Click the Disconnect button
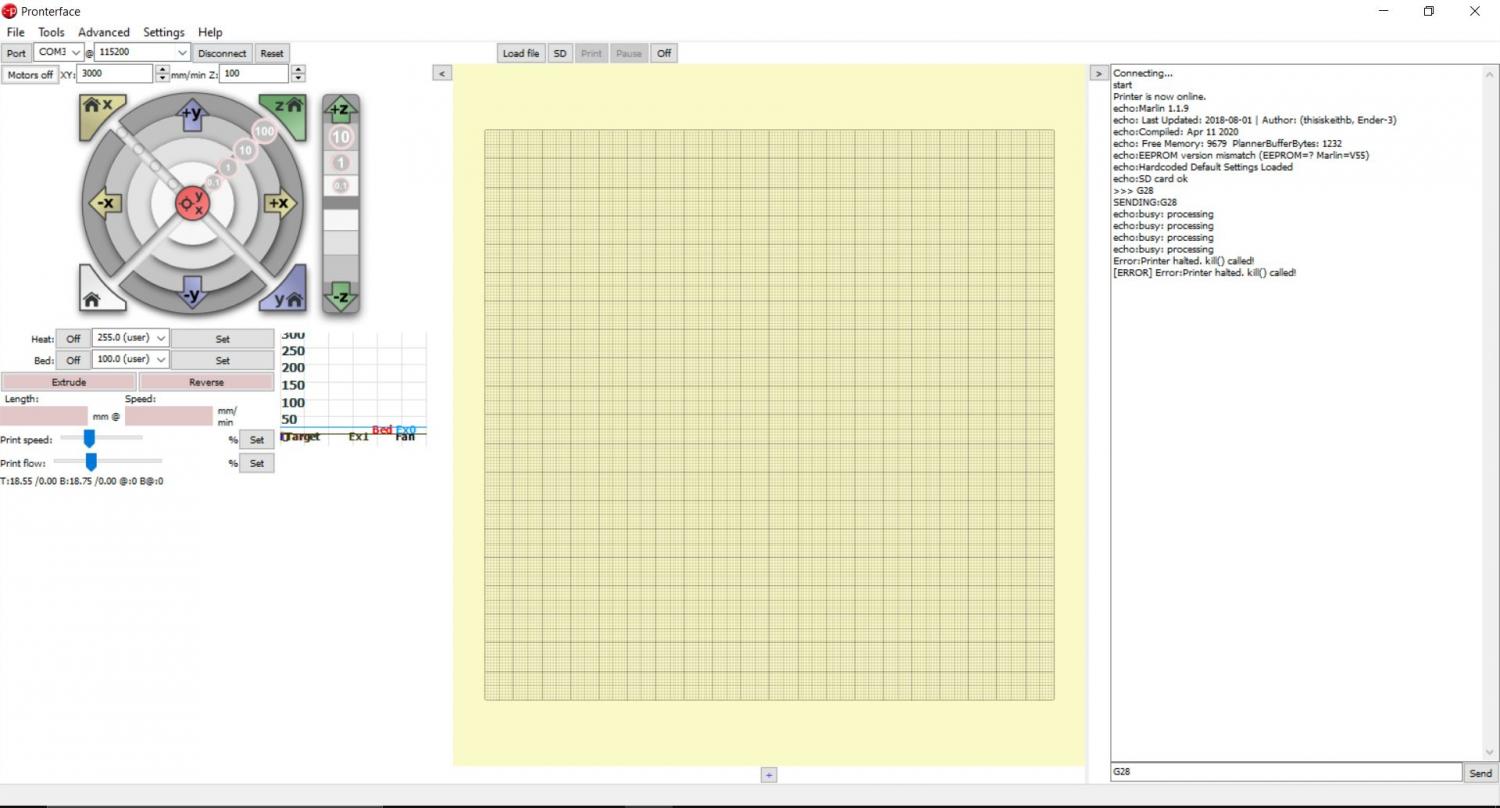This screenshot has width=1500, height=808. 222,53
